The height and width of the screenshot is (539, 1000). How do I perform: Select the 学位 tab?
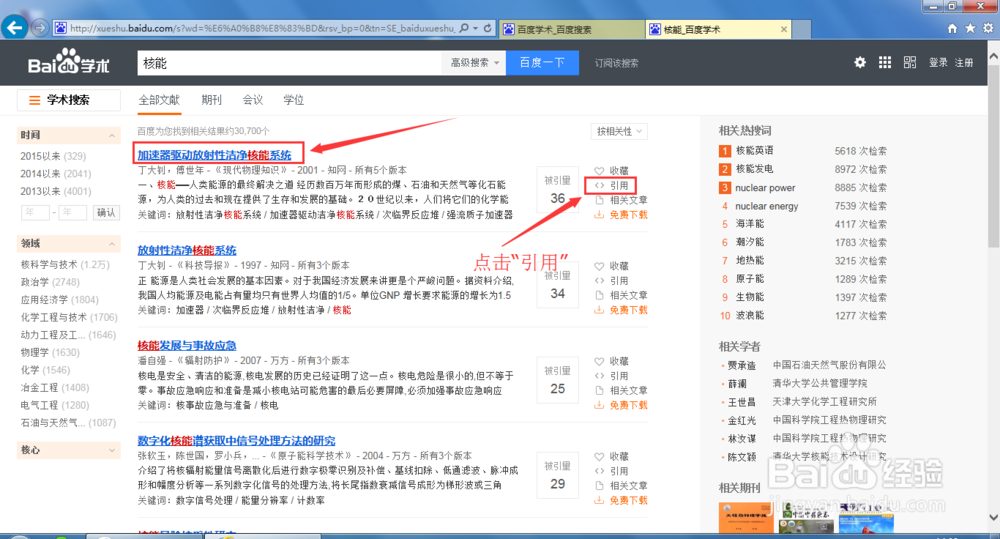(x=293, y=100)
